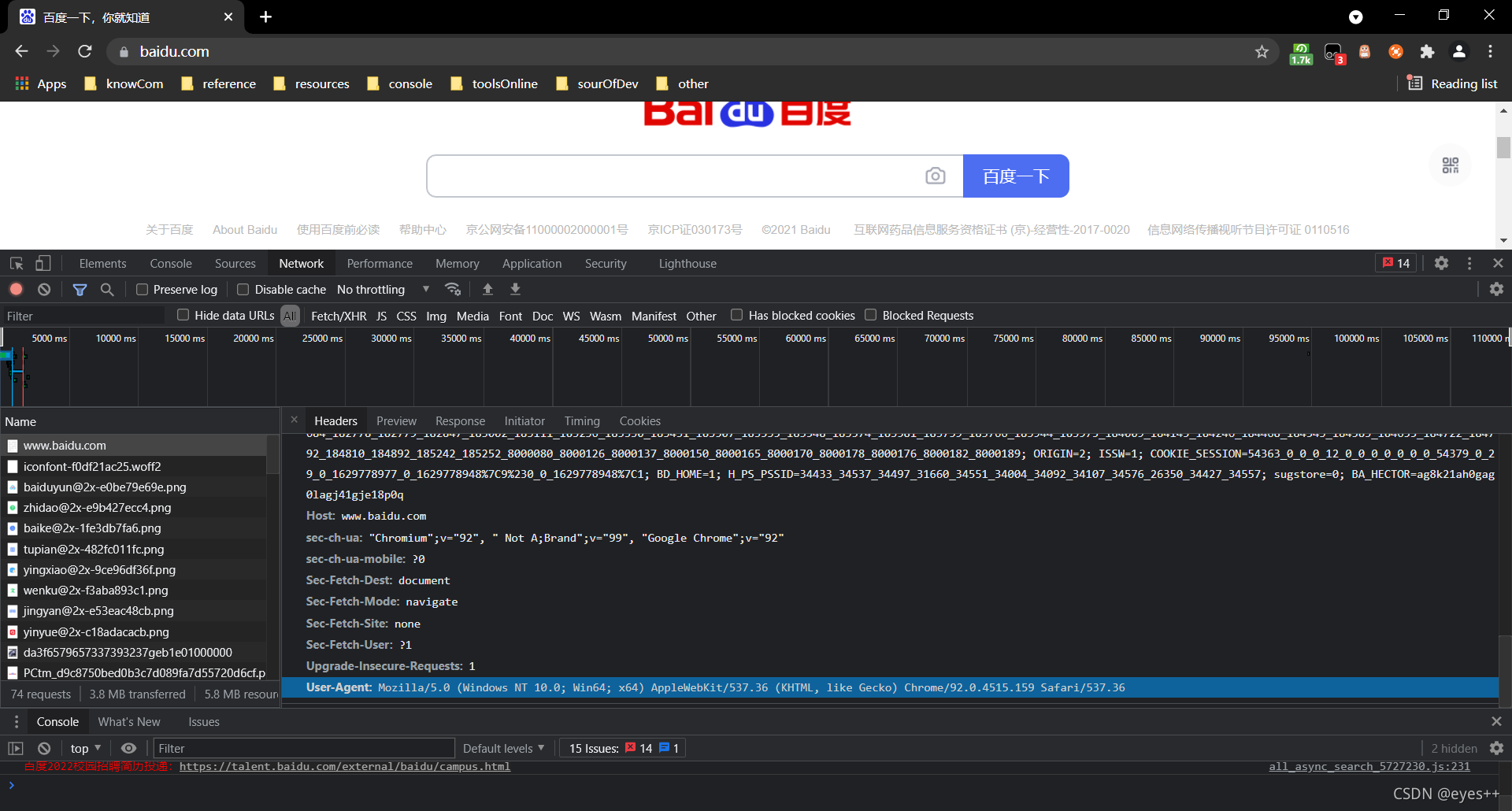The width and height of the screenshot is (1512, 811).
Task: Open console top context dropdown
Action: tap(86, 749)
